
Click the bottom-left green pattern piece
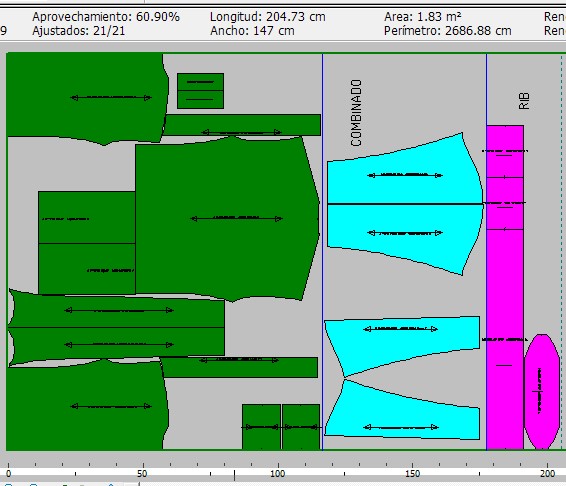click(87, 406)
